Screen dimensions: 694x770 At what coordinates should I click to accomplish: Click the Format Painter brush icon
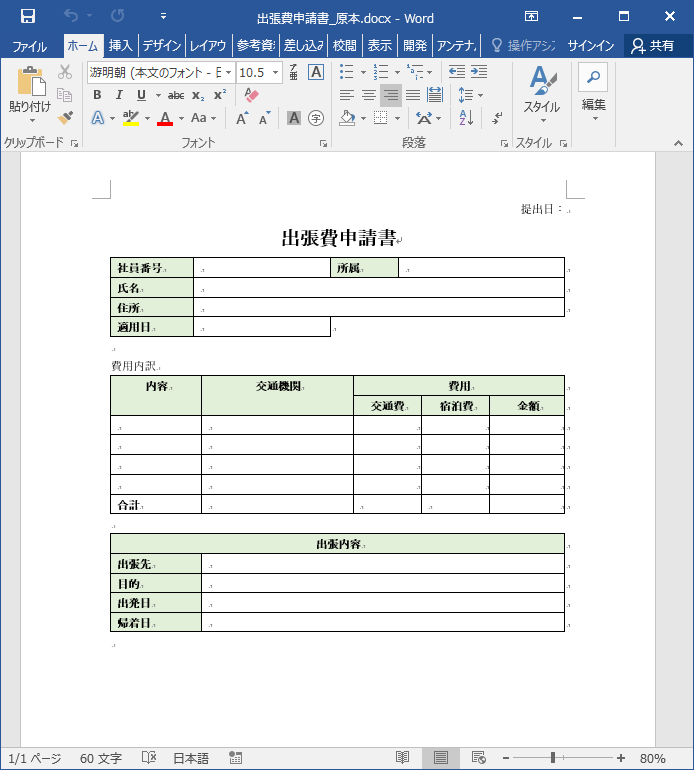pyautogui.click(x=65, y=118)
